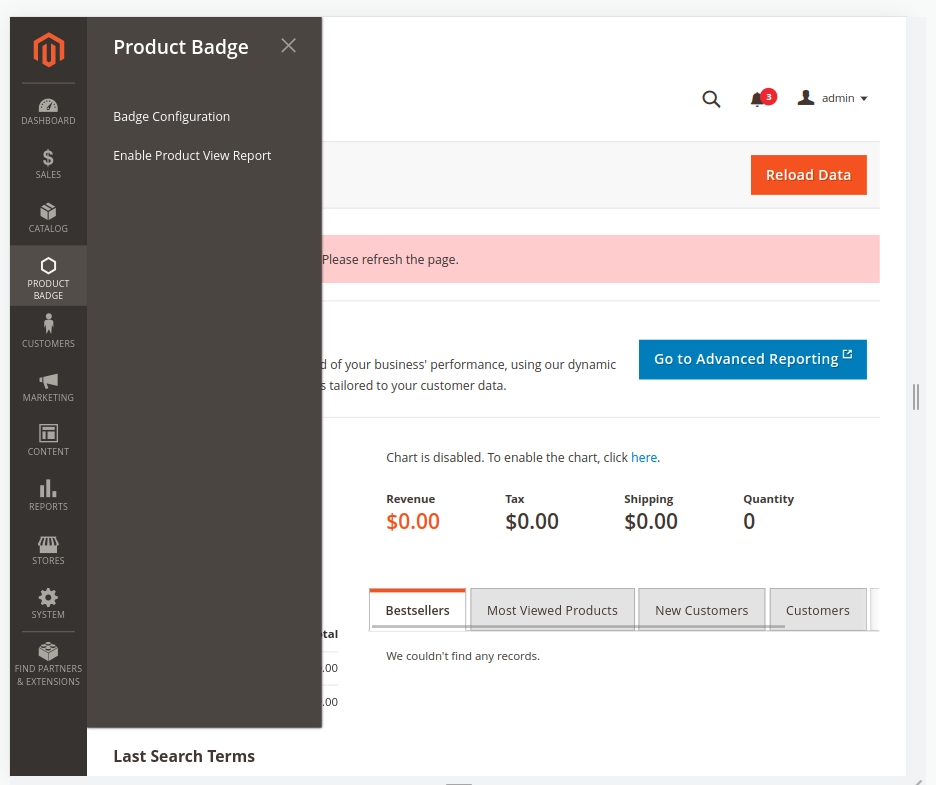Viewport: 936px width, 785px height.
Task: Click the search magnifier icon
Action: click(x=711, y=99)
